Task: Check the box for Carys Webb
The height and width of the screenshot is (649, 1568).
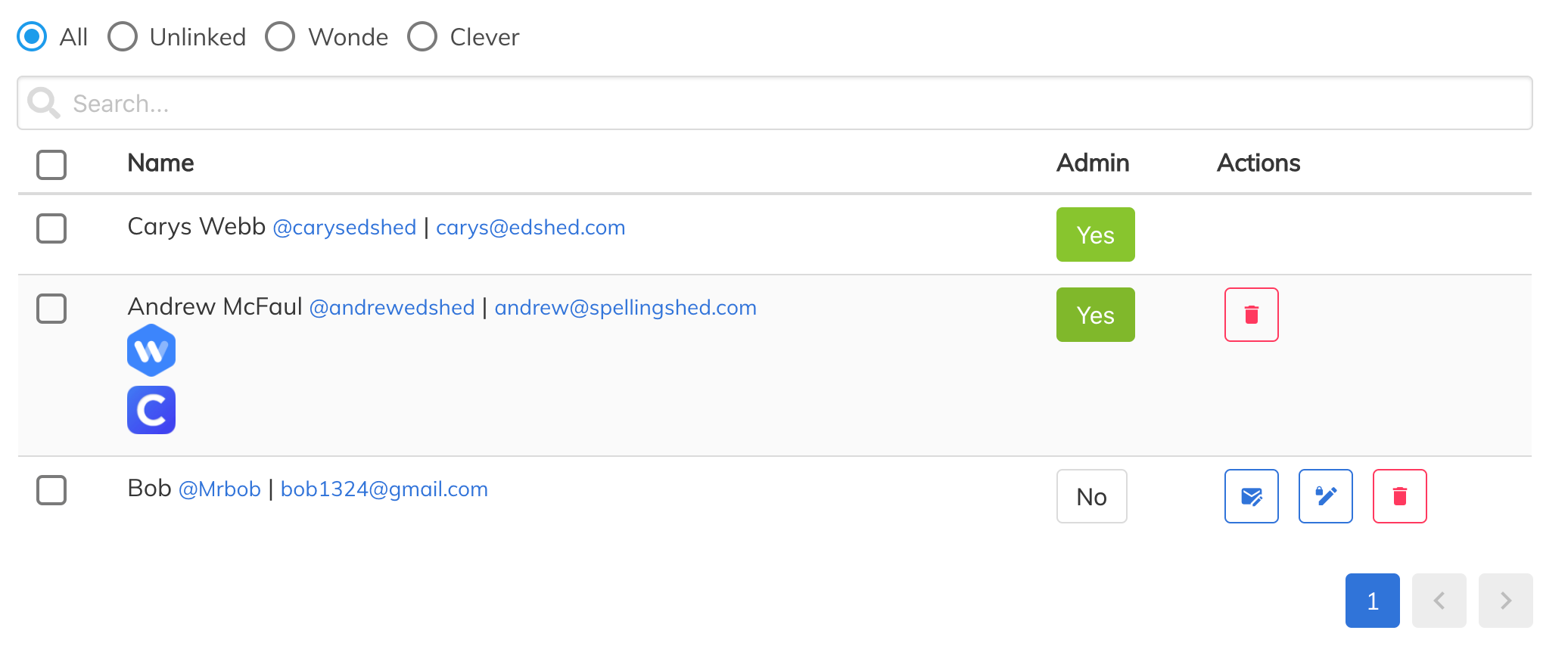Action: click(51, 228)
